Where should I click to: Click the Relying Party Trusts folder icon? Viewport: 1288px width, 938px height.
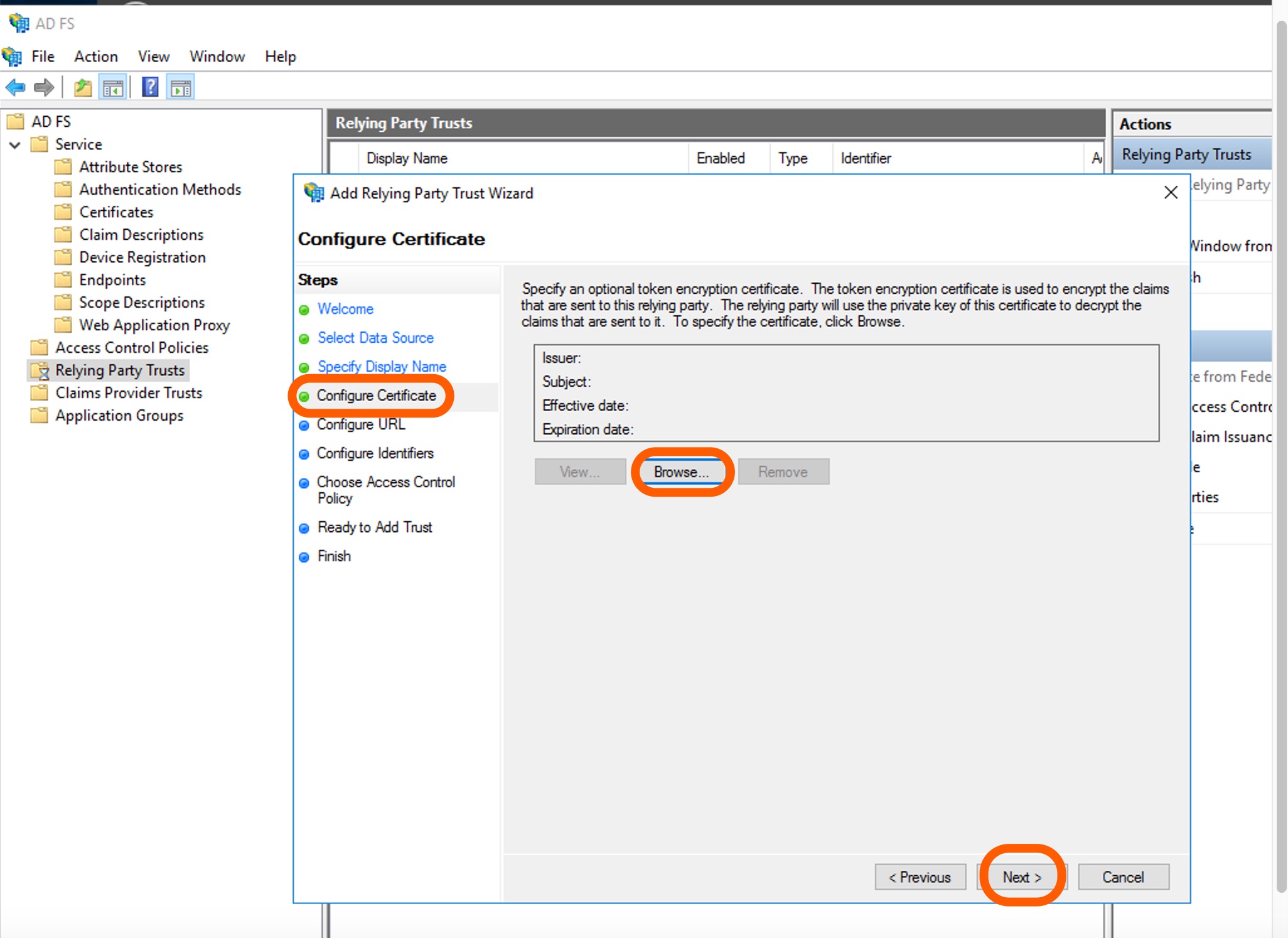pyautogui.click(x=40, y=370)
